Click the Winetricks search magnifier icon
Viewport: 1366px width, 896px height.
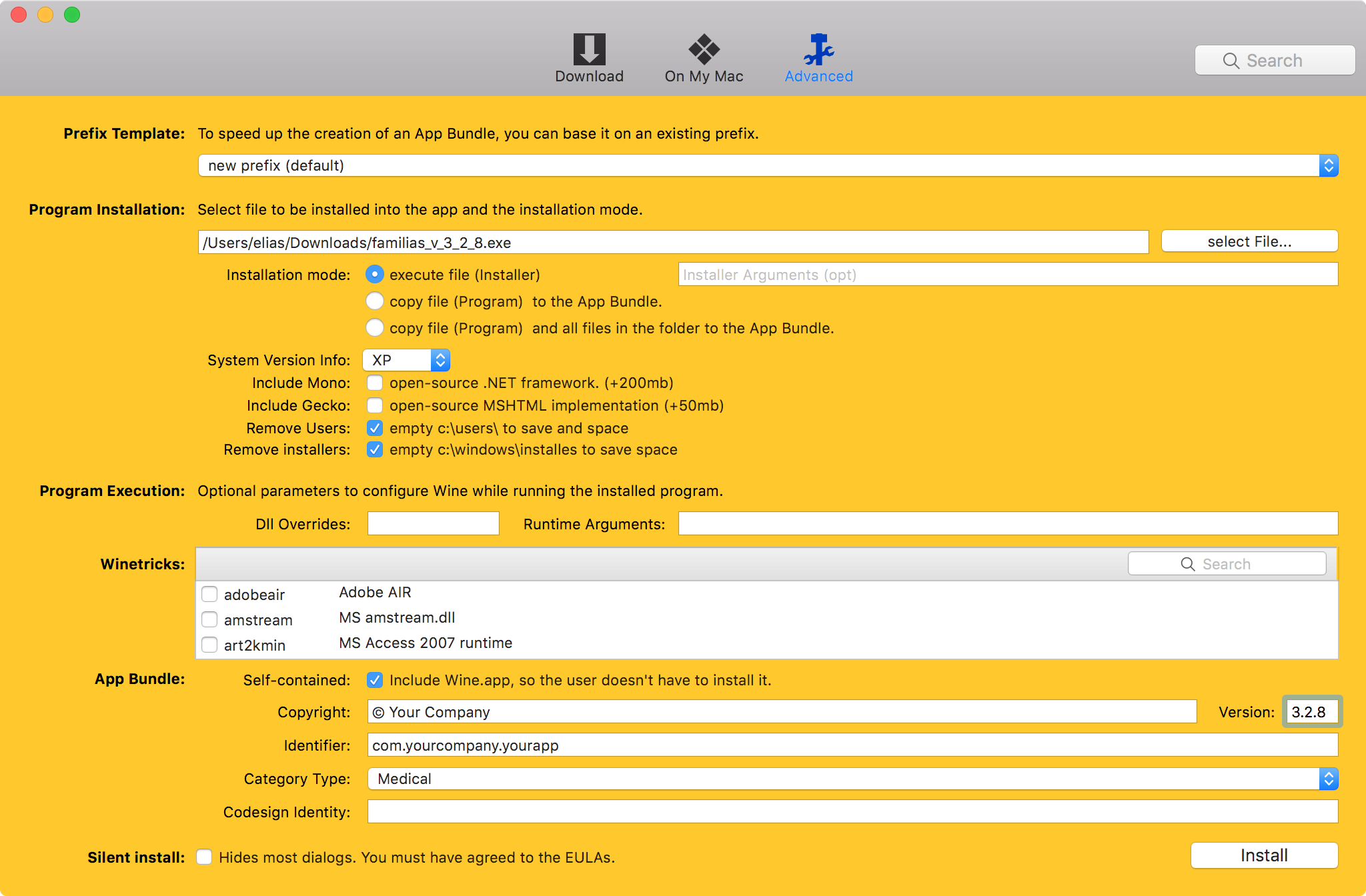tap(1189, 563)
